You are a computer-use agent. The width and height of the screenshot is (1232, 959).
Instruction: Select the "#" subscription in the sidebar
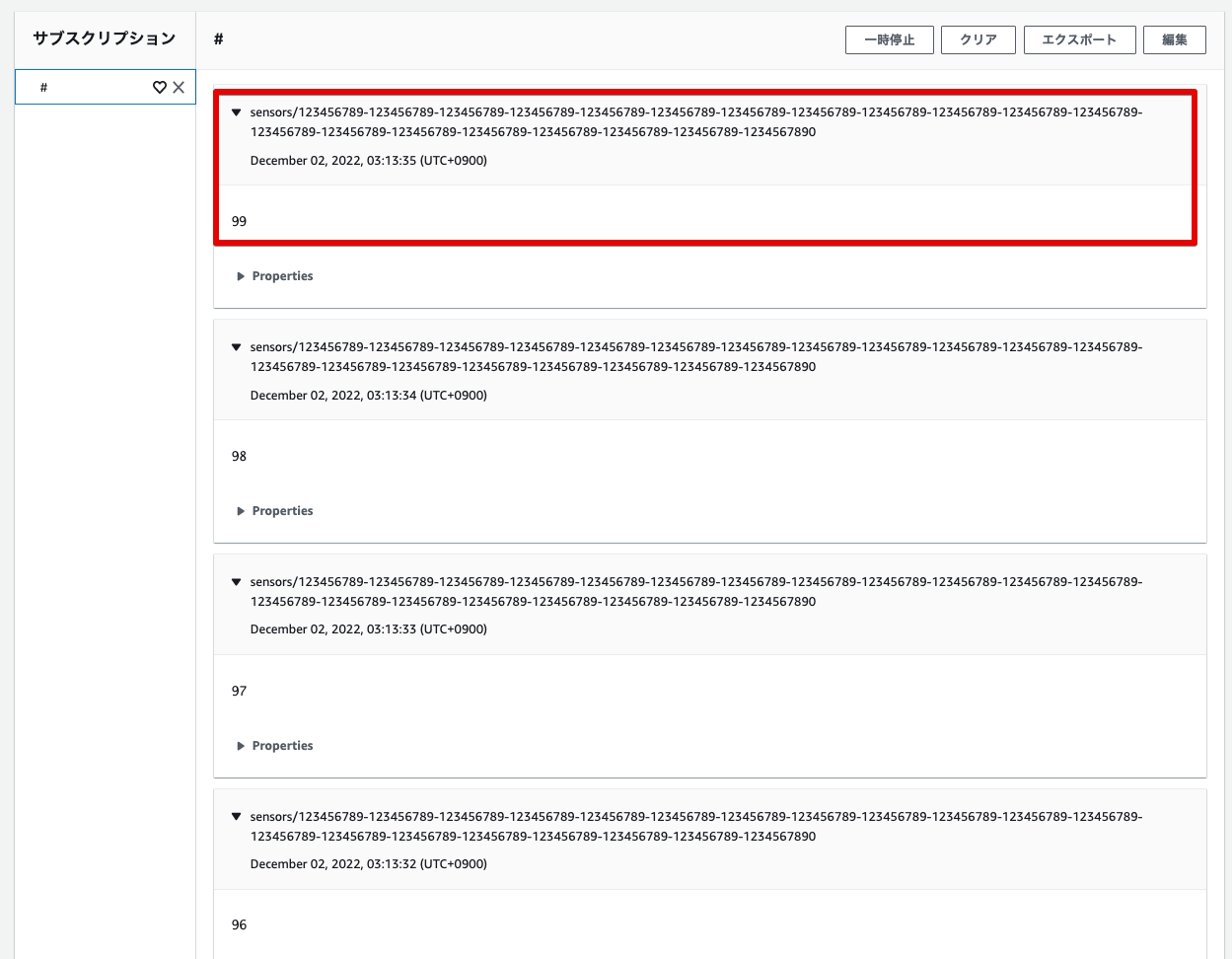(x=89, y=87)
